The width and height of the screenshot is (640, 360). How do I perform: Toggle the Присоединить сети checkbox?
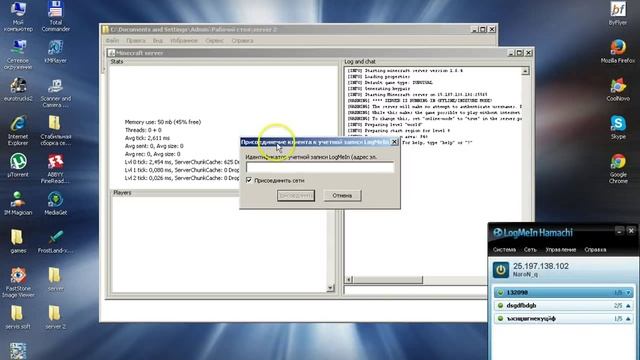(249, 180)
